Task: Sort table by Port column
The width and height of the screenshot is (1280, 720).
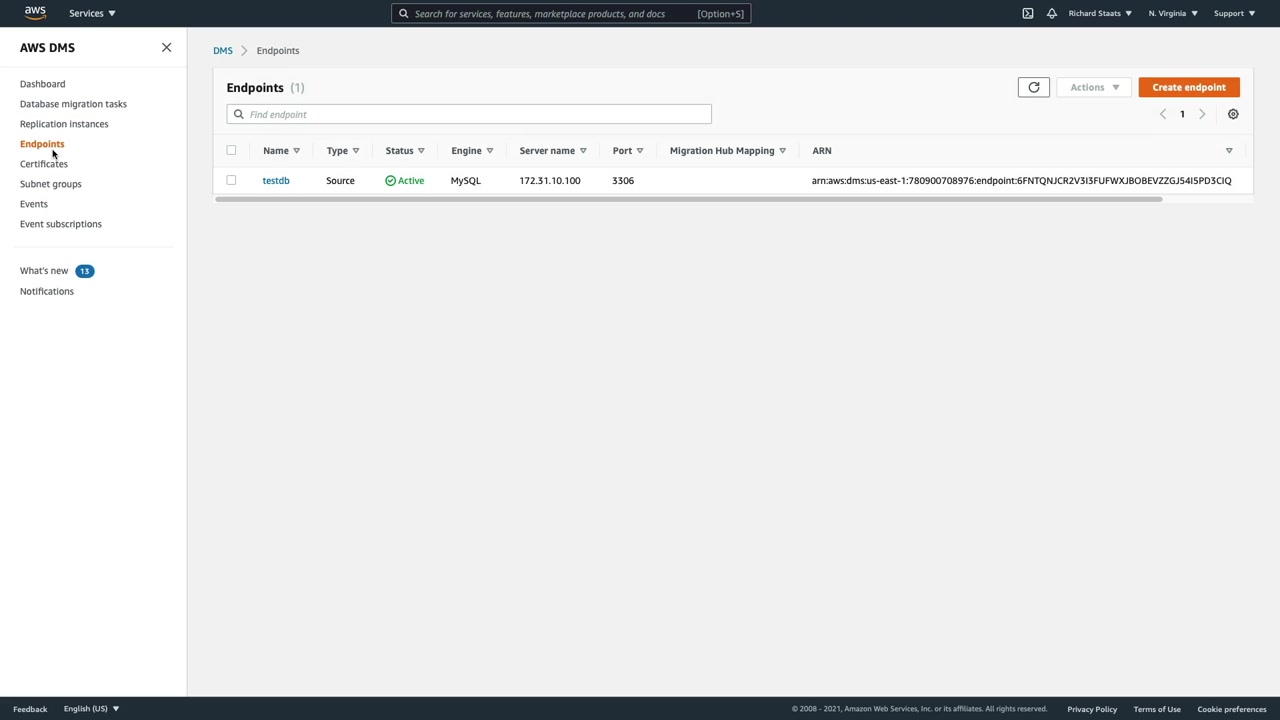Action: pyautogui.click(x=628, y=150)
